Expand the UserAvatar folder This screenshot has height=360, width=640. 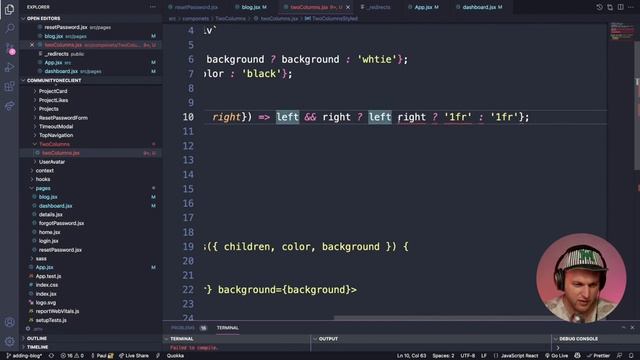tap(51, 162)
